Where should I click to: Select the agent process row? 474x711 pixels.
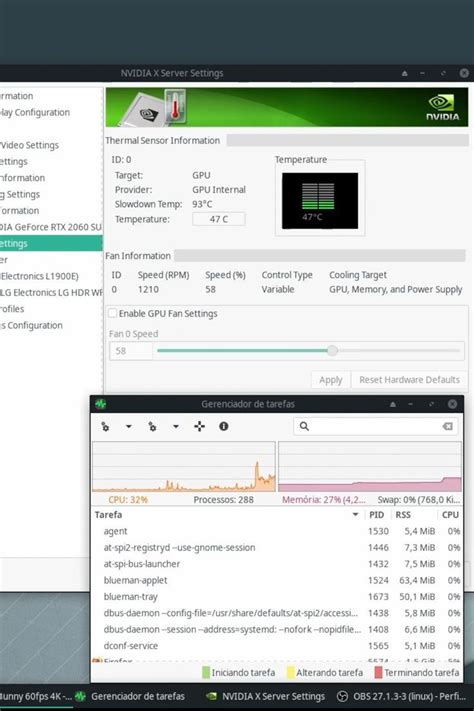277,531
